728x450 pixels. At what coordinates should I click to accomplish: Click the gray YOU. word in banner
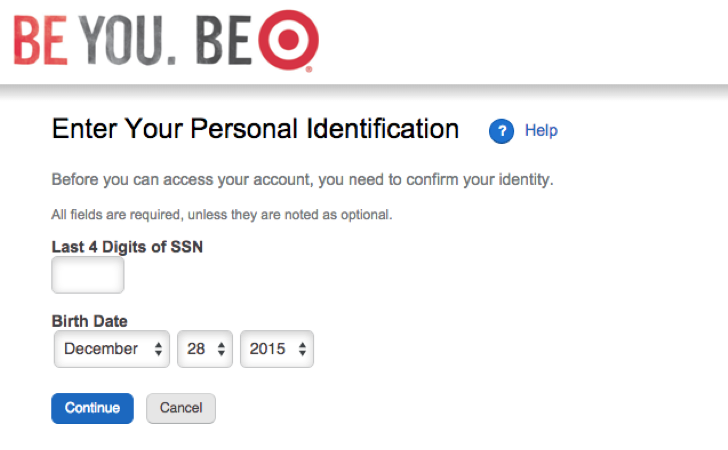(x=127, y=40)
